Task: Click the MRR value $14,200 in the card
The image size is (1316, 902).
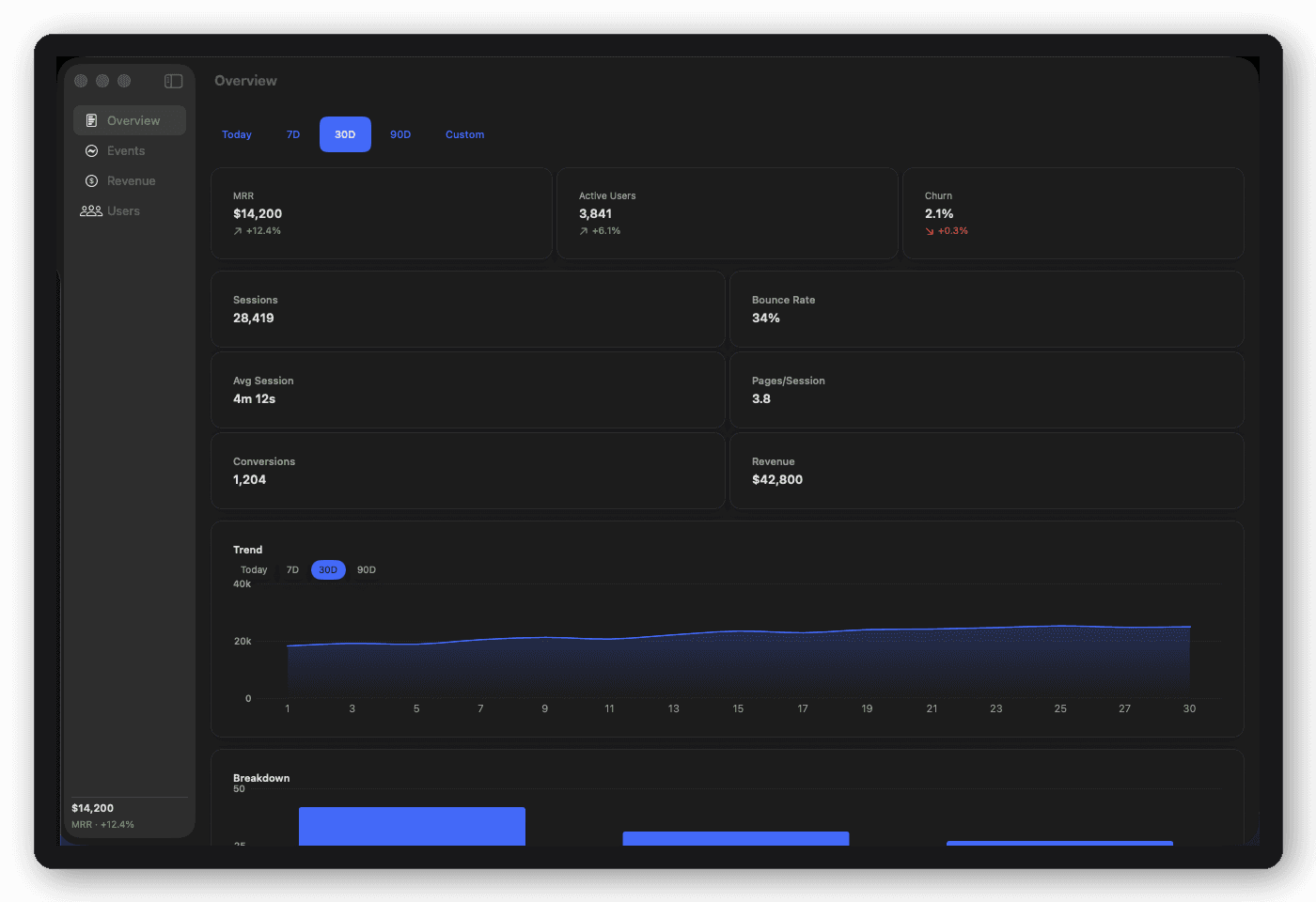Action: [x=258, y=213]
